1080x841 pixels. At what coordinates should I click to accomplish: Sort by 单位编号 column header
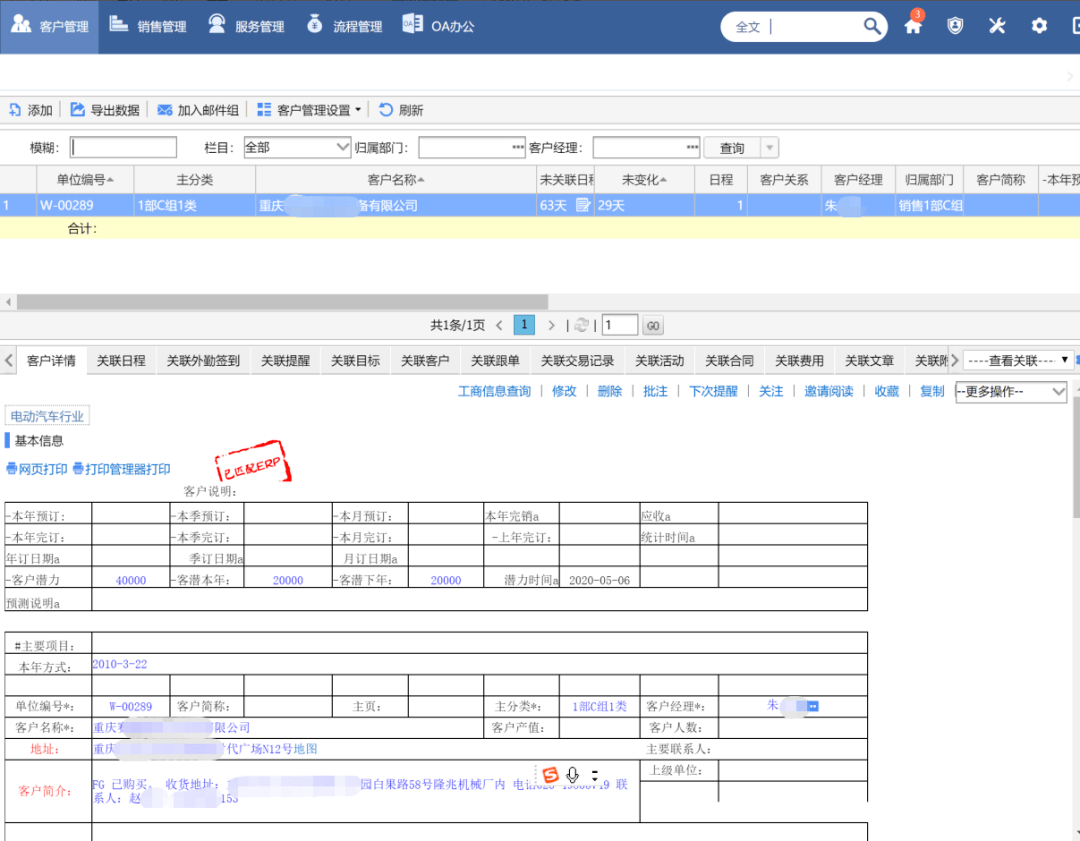coord(85,180)
